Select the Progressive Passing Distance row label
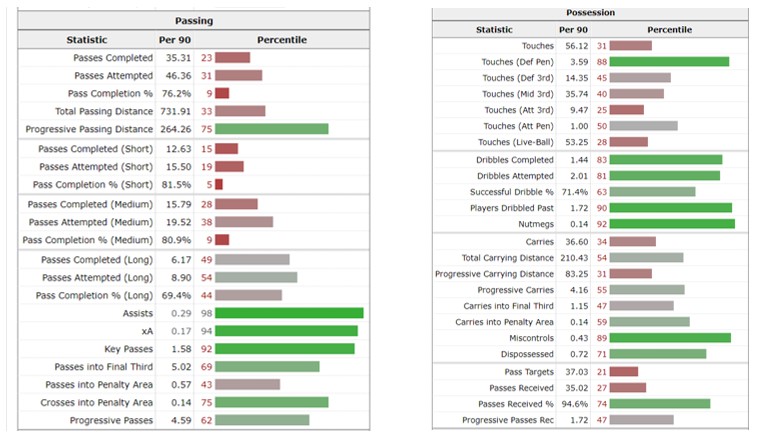 tap(89, 129)
